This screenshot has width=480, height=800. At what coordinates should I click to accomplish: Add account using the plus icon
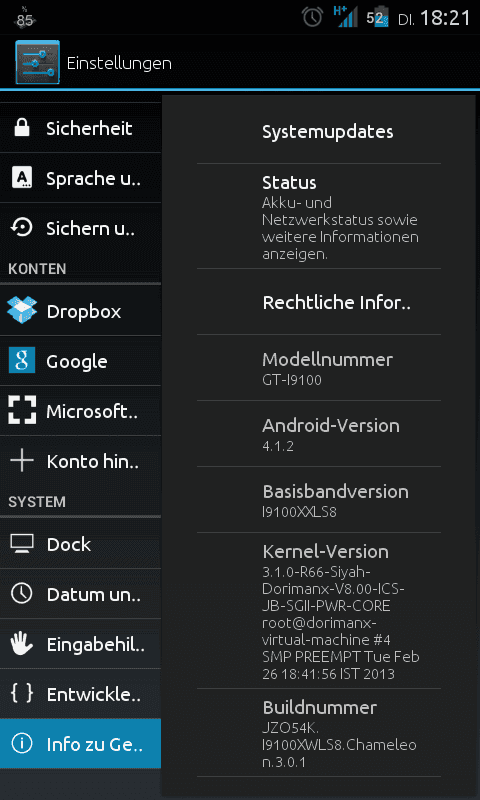click(22, 461)
